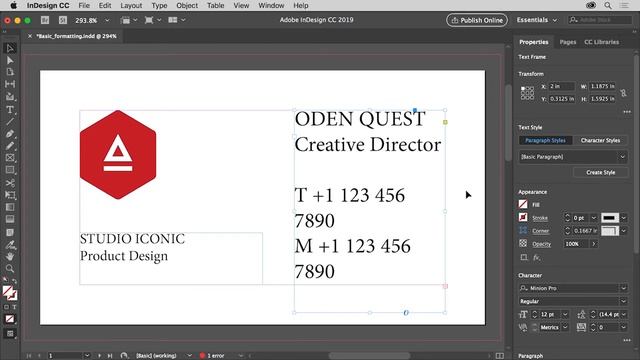The height and width of the screenshot is (360, 640).
Task: Toggle formatting affects container button
Action: (6, 307)
